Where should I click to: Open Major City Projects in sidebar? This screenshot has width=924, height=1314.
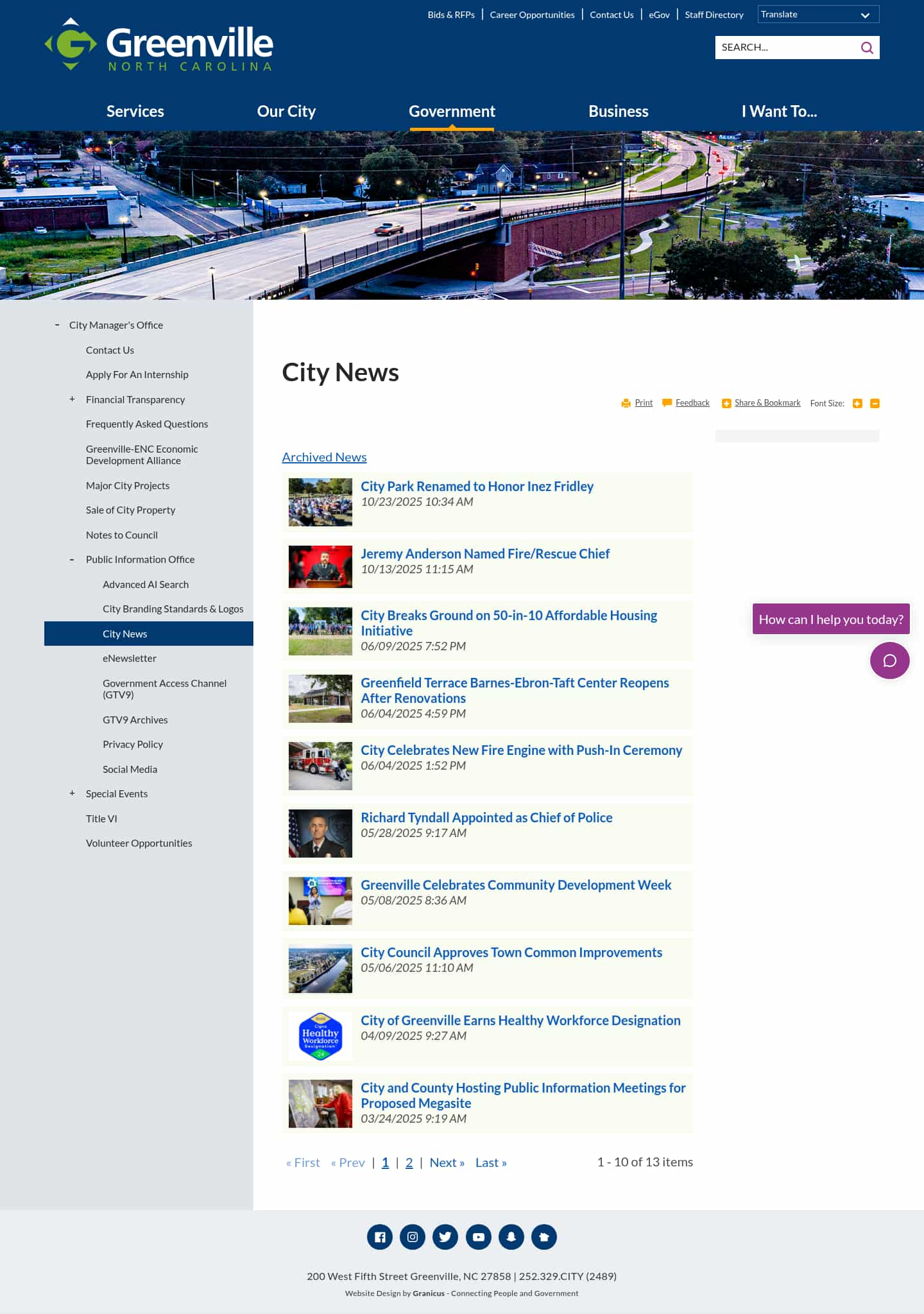click(128, 485)
